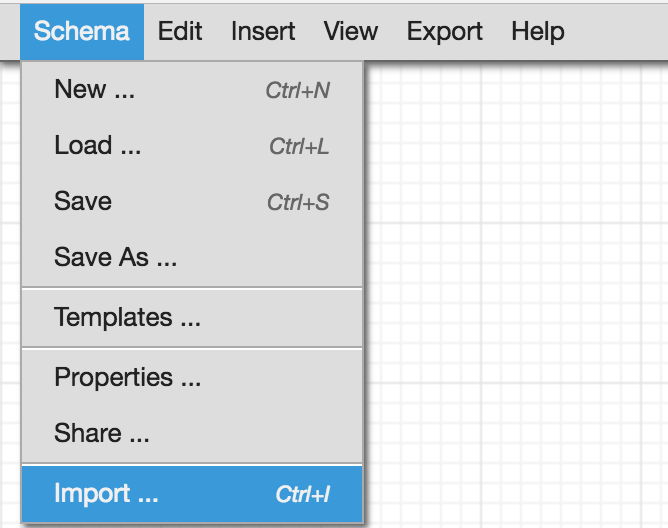Image resolution: width=668 pixels, height=528 pixels.
Task: Click the empty grid canvas area
Action: tap(515, 294)
